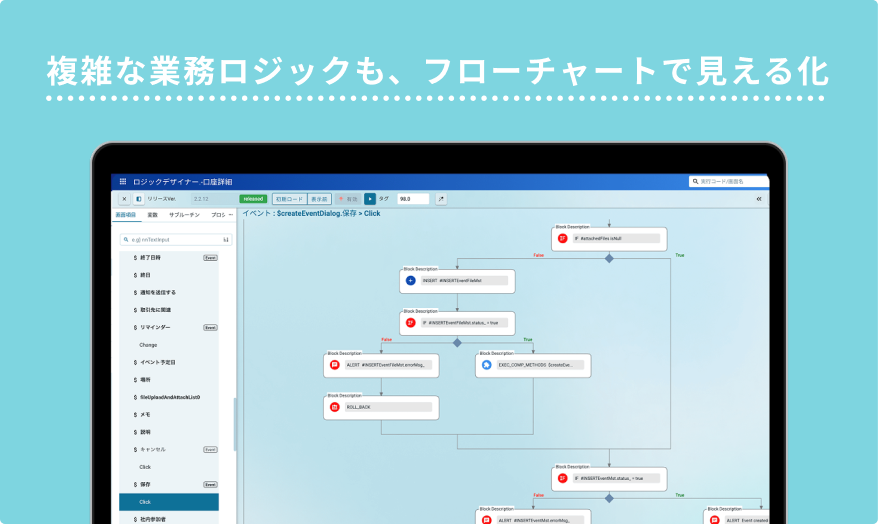Select Click event under キャンセル

145,467
